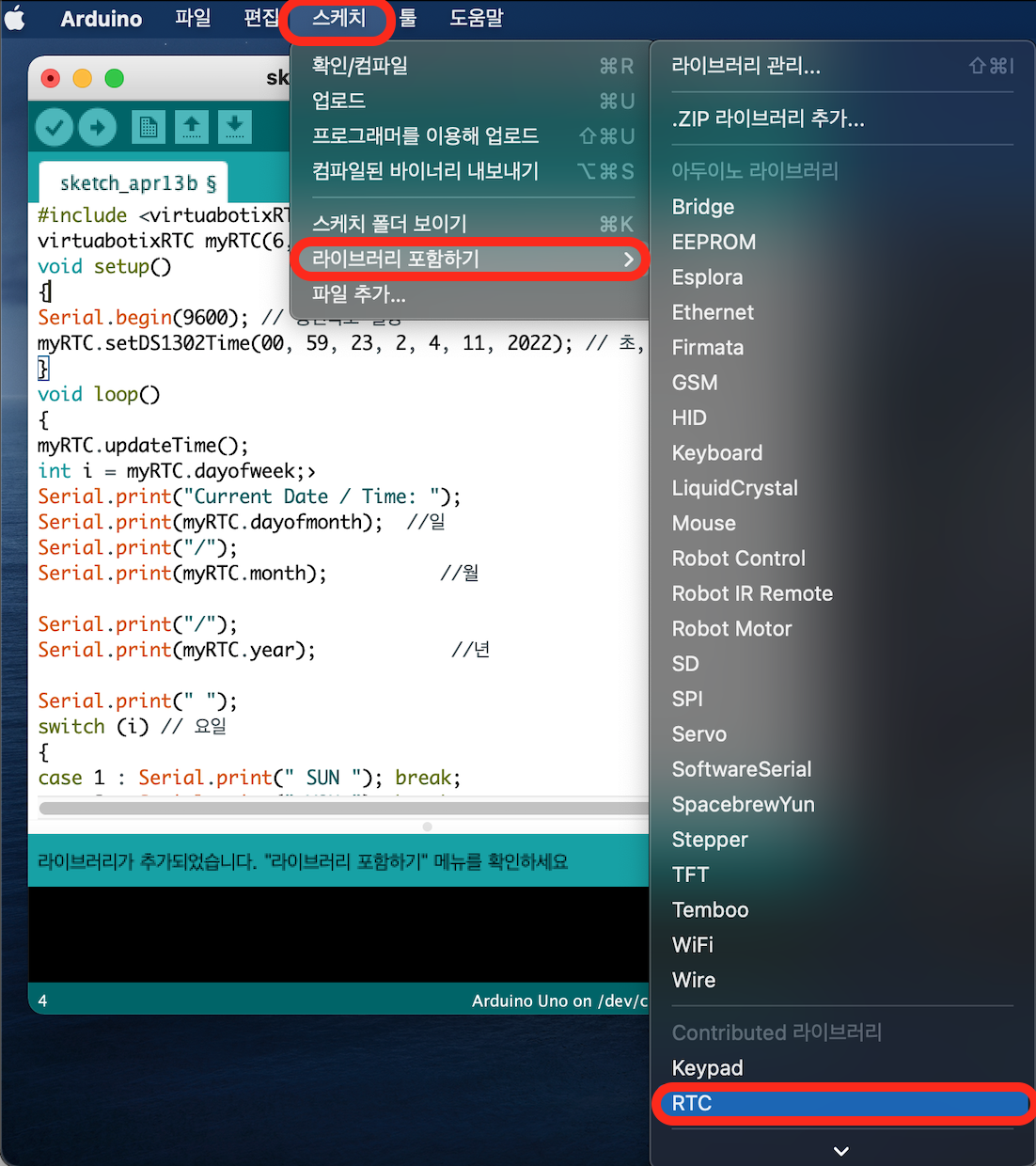
Task: Include the LiquidCrystal library
Action: click(842, 488)
